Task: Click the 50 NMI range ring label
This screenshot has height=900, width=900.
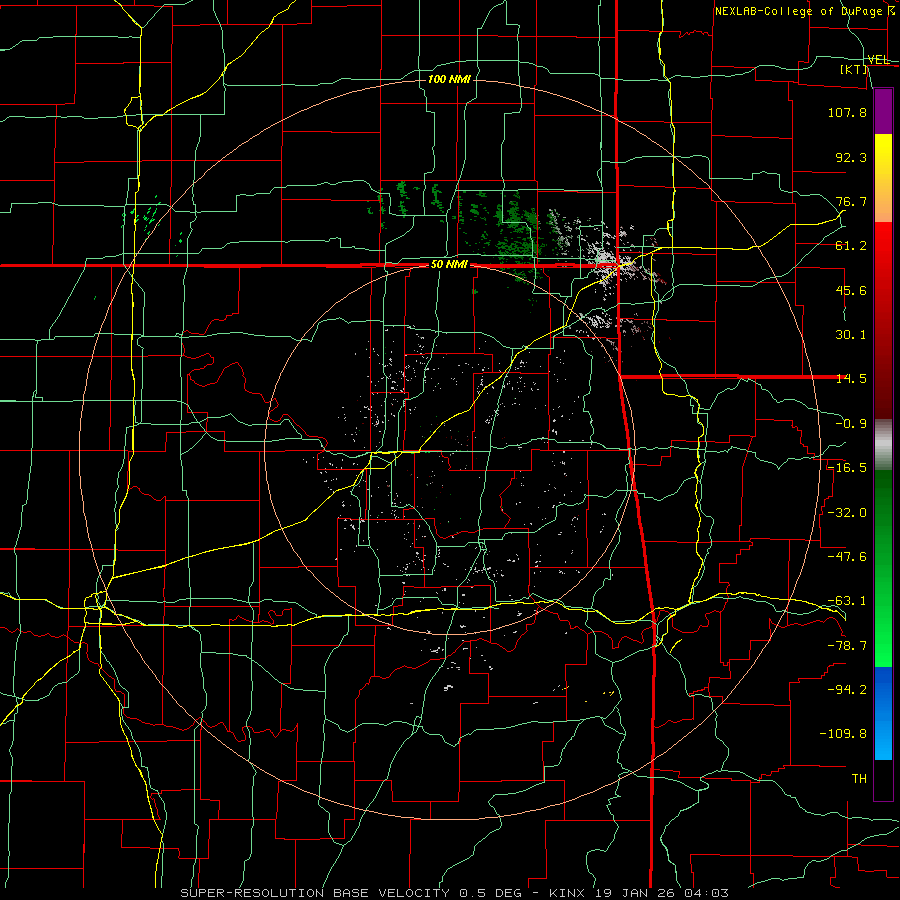Action: (449, 265)
